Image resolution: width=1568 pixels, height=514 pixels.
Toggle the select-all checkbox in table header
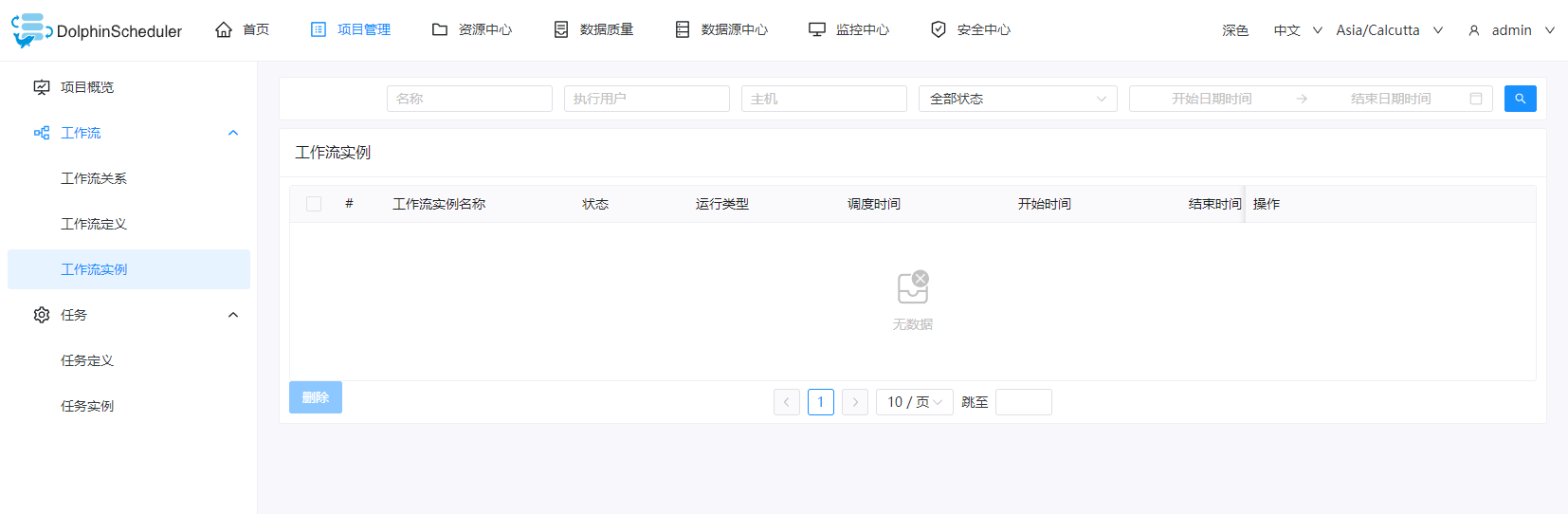(x=314, y=204)
